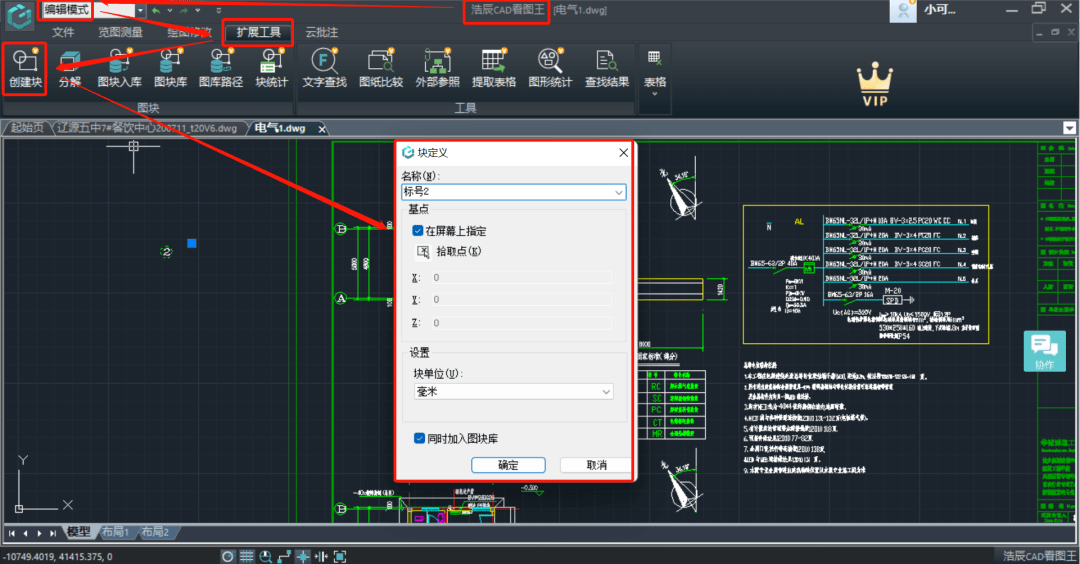
Task: Jump to last layout tab arrow
Action: coord(53,533)
